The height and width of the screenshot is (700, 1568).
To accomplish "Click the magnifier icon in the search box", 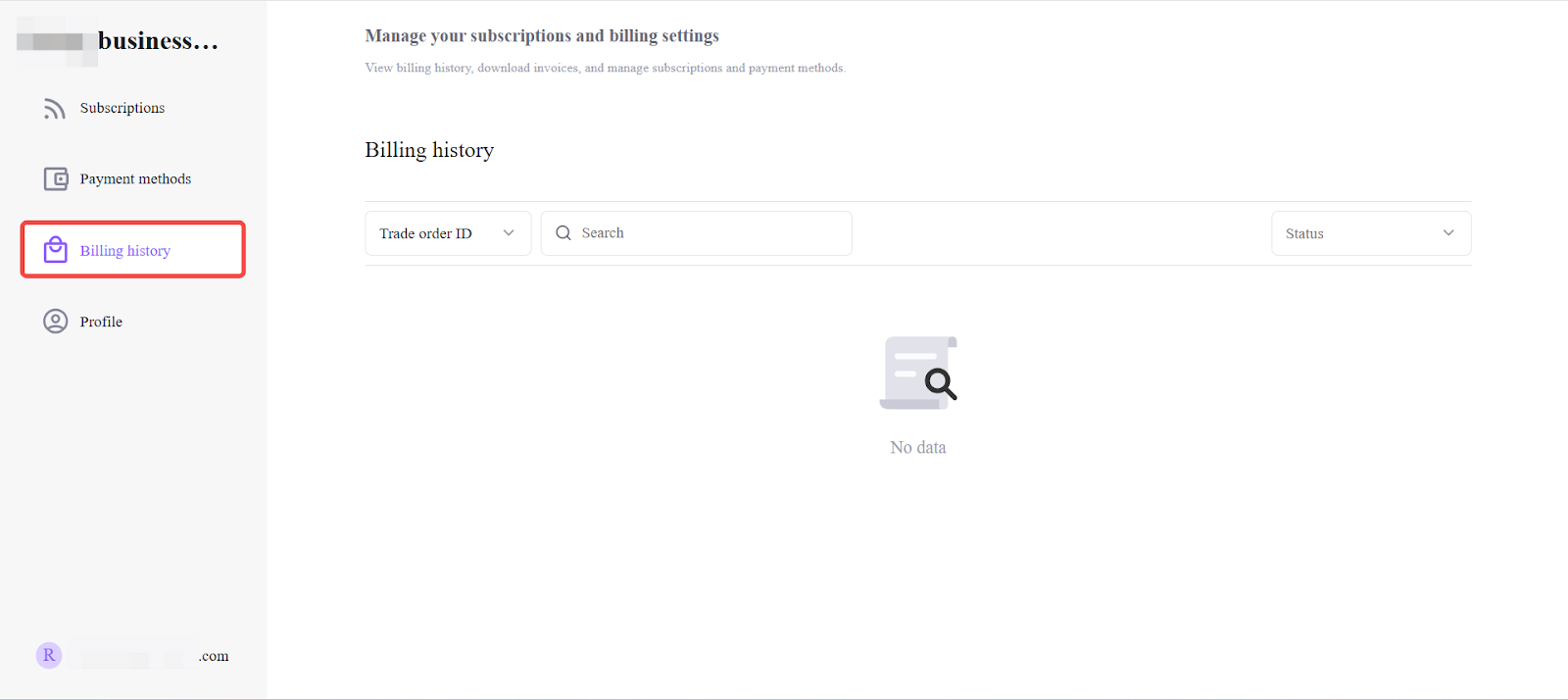I will tap(563, 233).
